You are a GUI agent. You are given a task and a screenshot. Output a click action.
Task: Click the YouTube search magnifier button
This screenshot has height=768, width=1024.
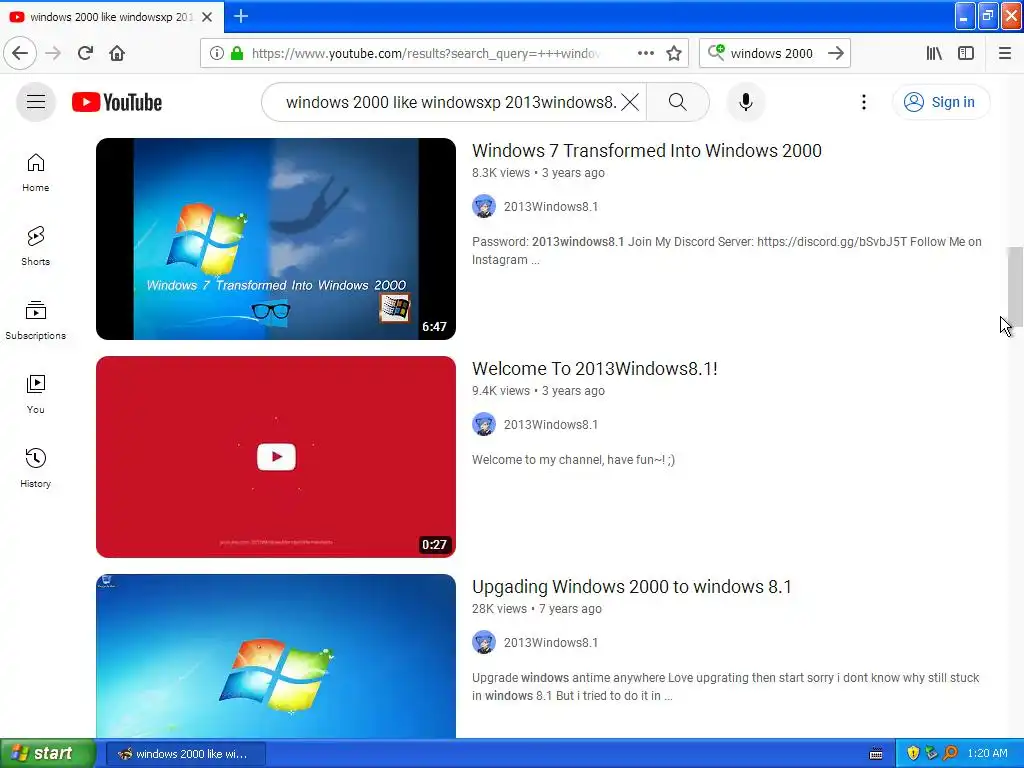tap(678, 102)
